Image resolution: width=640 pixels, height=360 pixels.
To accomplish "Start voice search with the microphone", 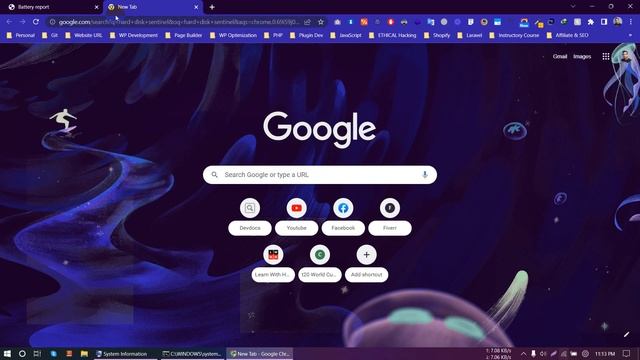I will 425,175.
